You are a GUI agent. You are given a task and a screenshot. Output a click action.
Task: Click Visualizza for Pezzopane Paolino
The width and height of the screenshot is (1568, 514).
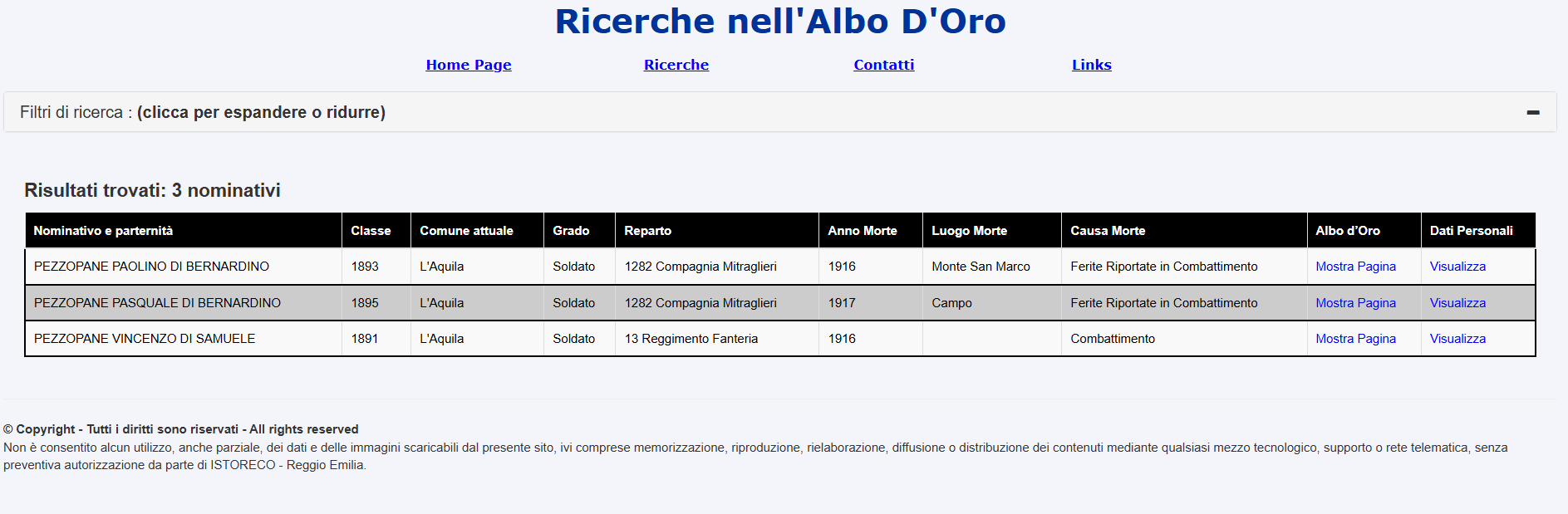(x=1457, y=267)
